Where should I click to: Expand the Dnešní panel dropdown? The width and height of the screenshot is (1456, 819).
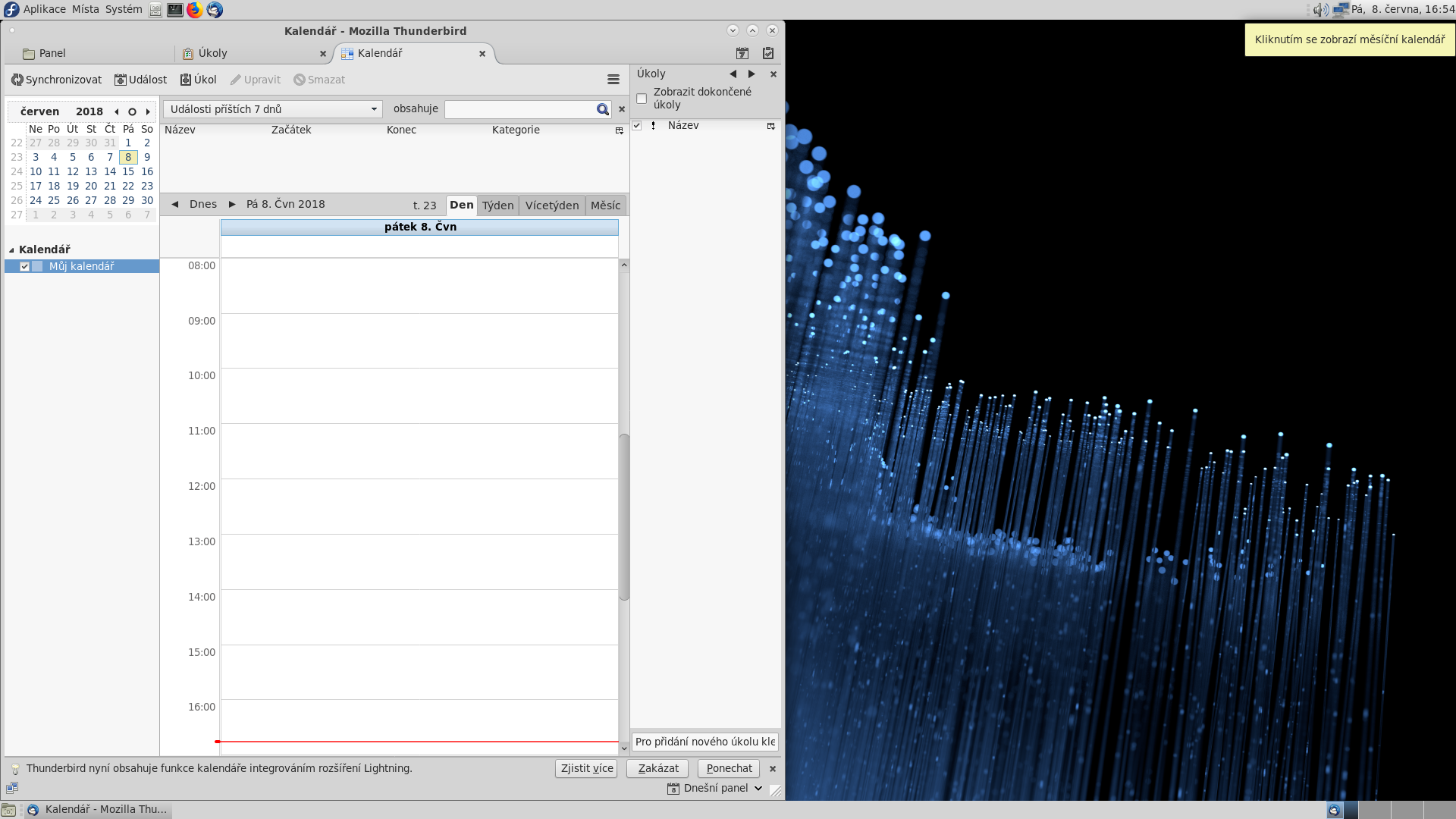(x=758, y=788)
